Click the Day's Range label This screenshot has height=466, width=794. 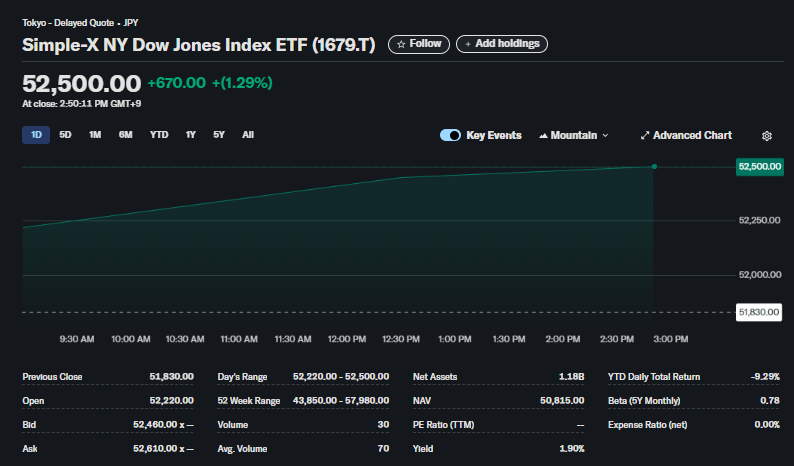pos(242,377)
